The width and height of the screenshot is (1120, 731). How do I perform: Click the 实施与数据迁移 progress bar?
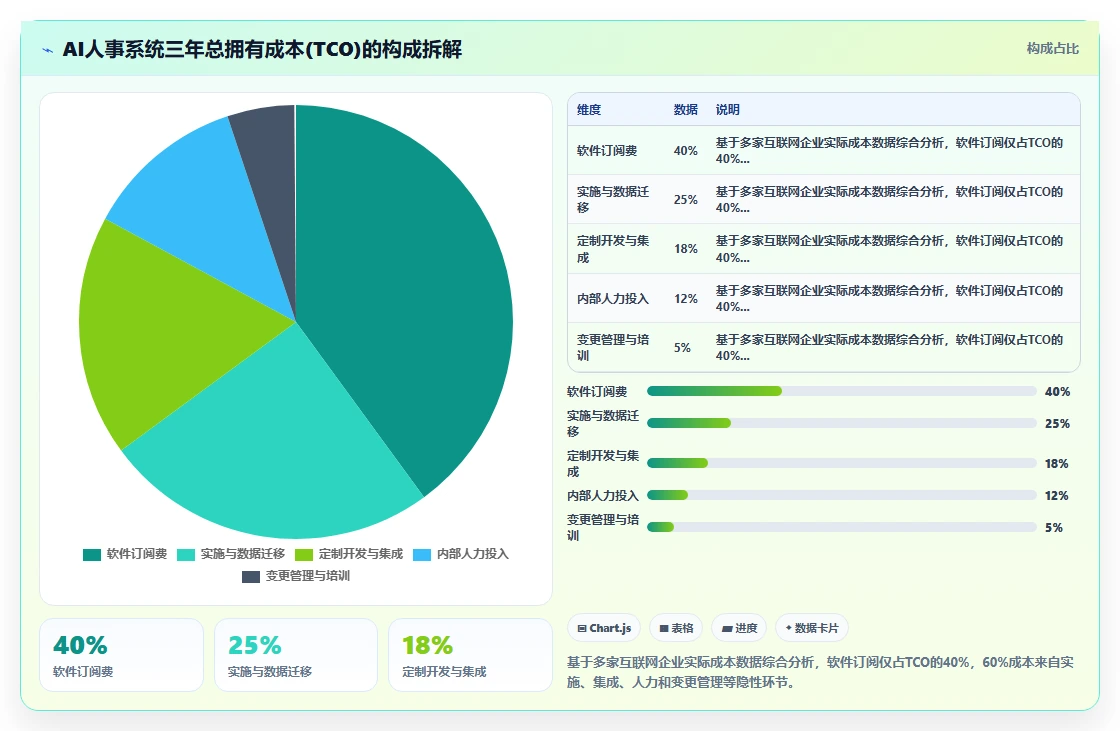(841, 423)
